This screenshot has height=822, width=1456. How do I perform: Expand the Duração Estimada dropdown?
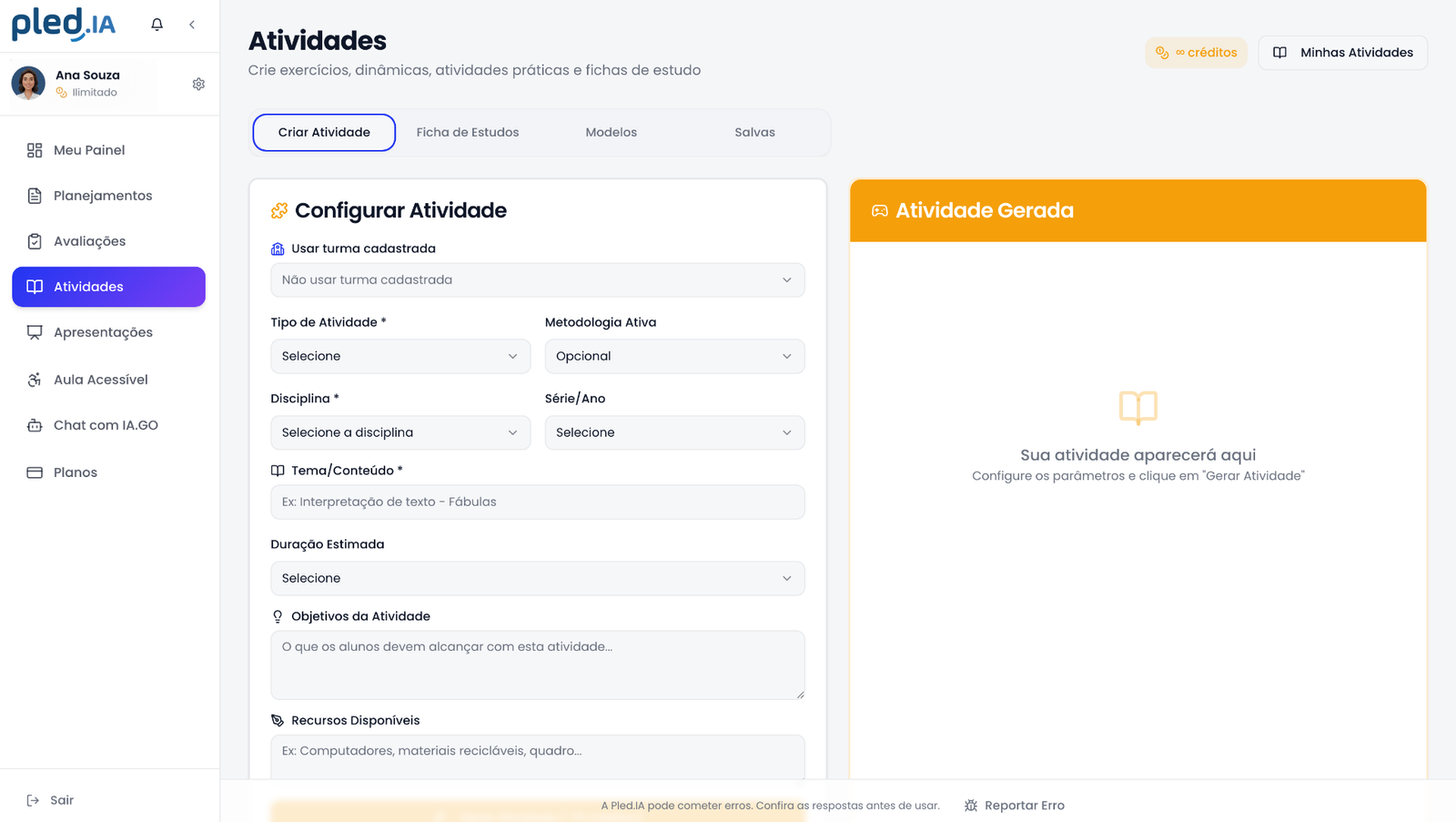click(x=537, y=578)
